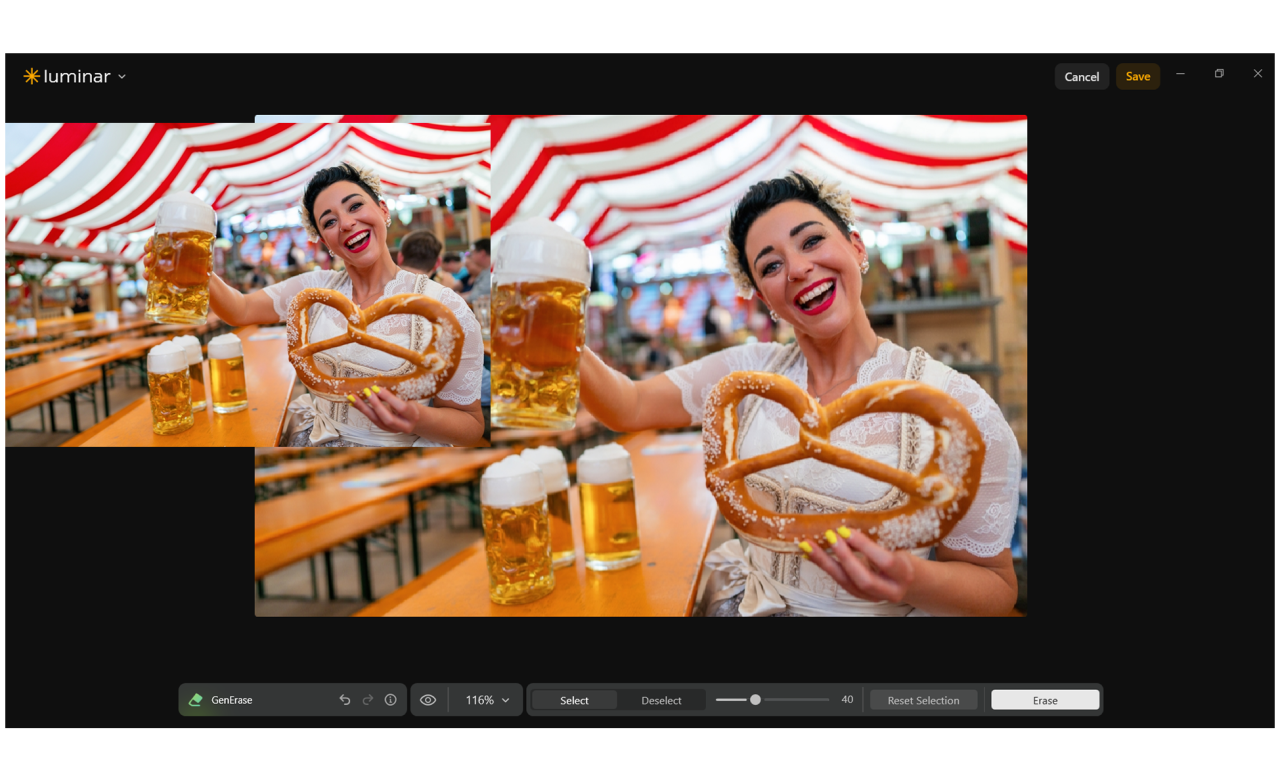Save the edited image
This screenshot has width=1280, height=782.
click(1138, 77)
